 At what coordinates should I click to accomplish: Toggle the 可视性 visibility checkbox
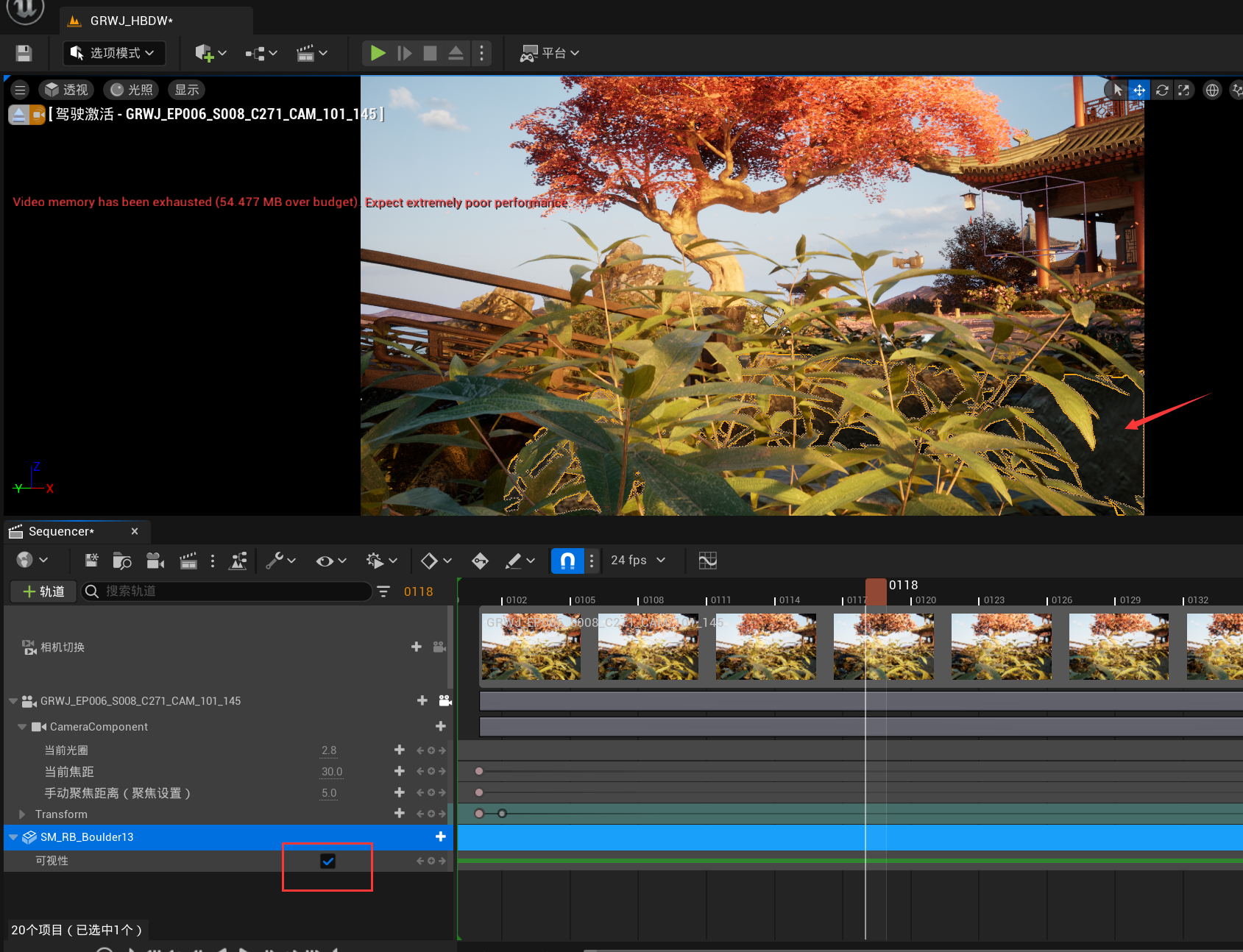[327, 861]
